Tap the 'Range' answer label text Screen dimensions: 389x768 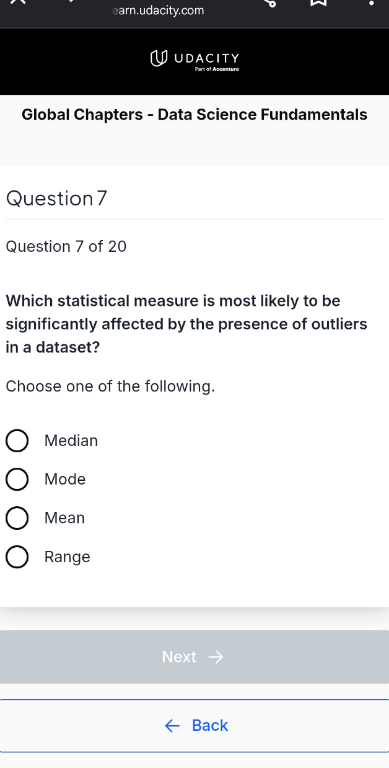tap(67, 557)
